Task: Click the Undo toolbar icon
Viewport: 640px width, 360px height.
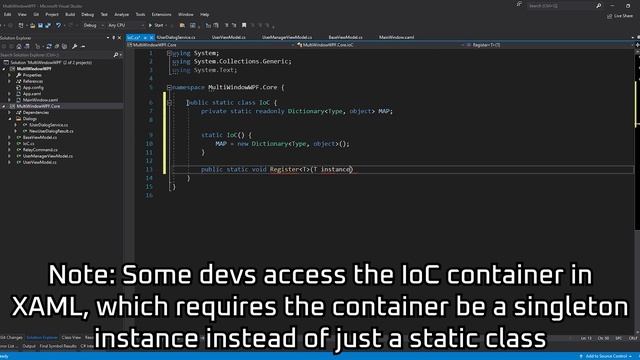Action: (58, 25)
